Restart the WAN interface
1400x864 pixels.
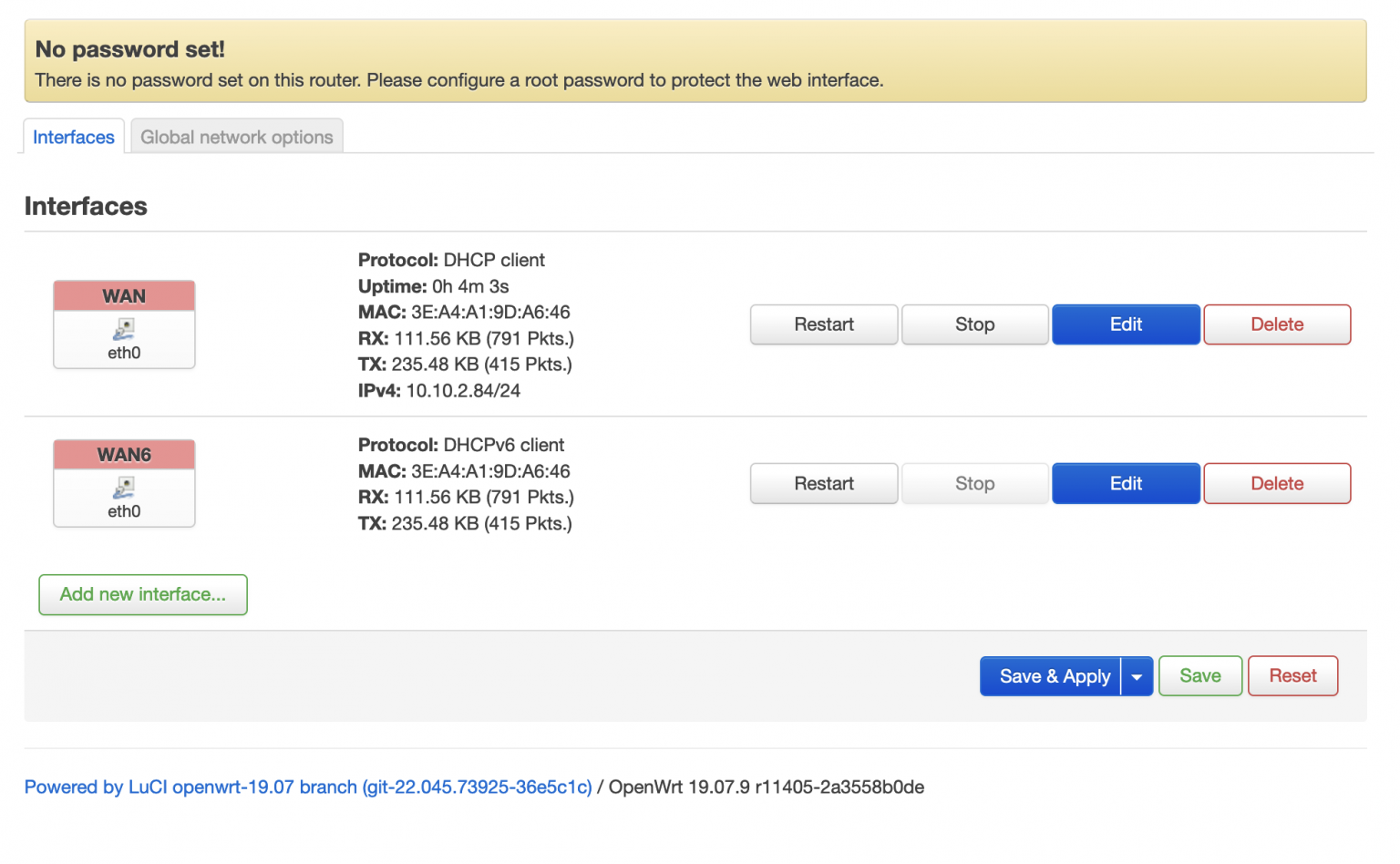823,324
